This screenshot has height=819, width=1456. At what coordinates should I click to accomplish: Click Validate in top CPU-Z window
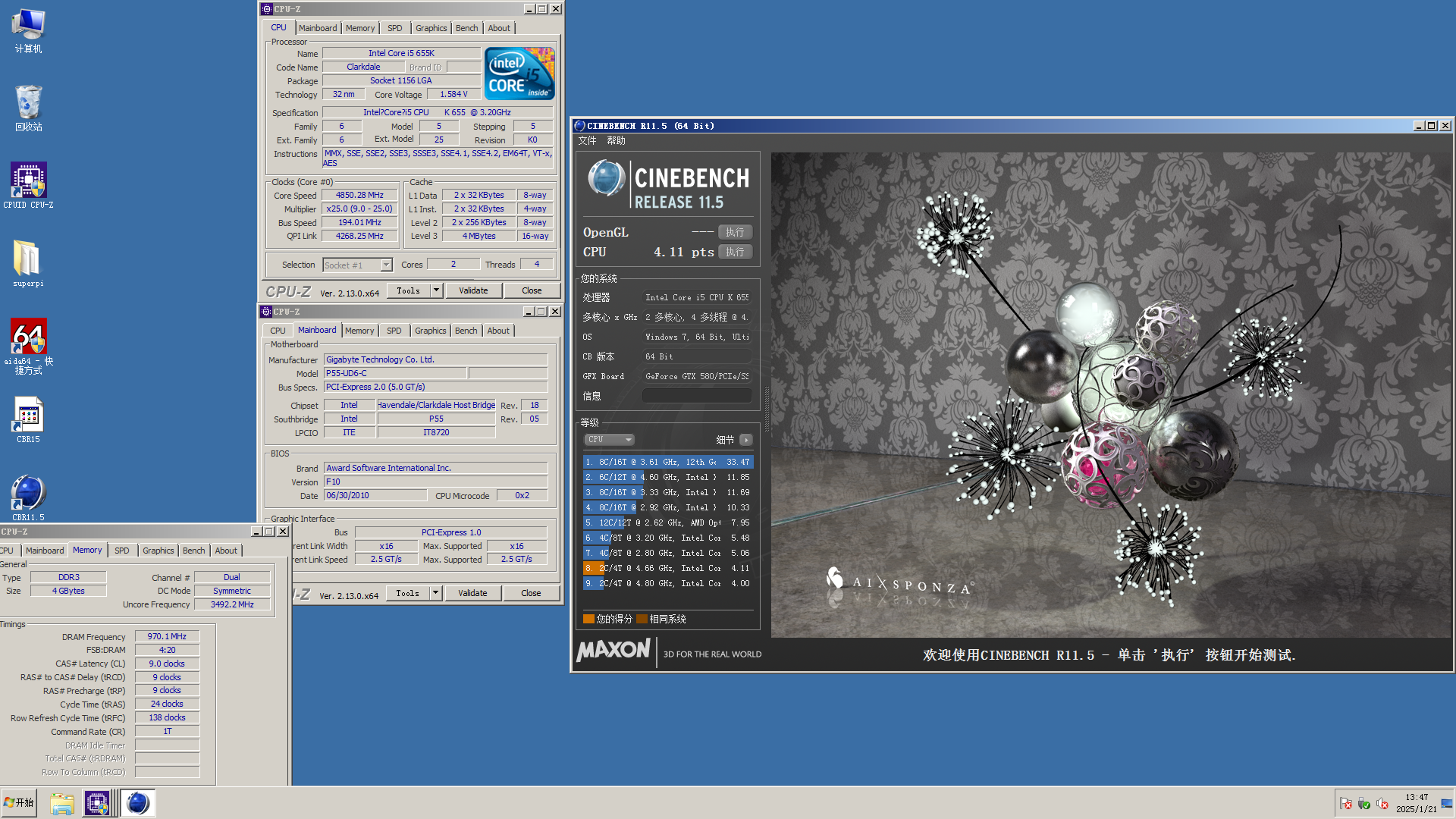tap(473, 290)
